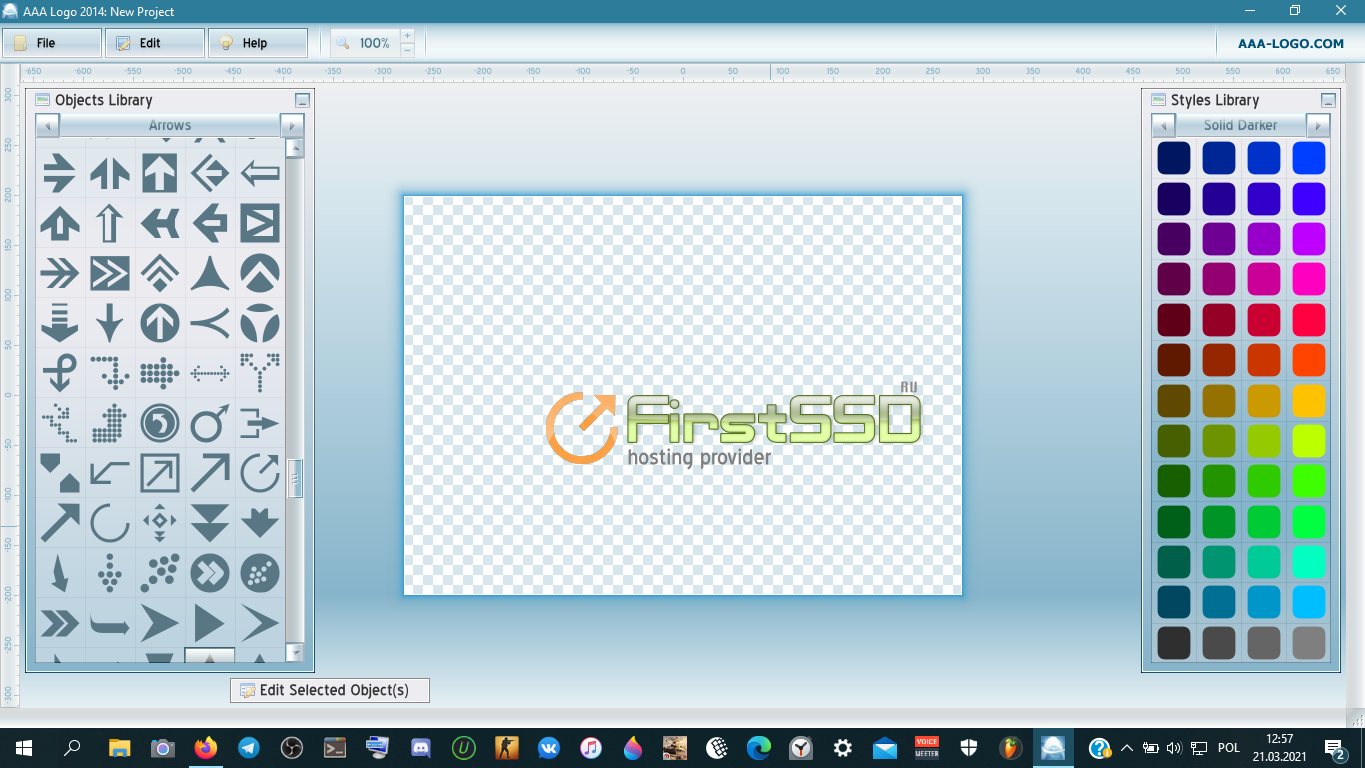Open the Windows Start menu
Viewport: 1365px width, 768px height.
22,748
